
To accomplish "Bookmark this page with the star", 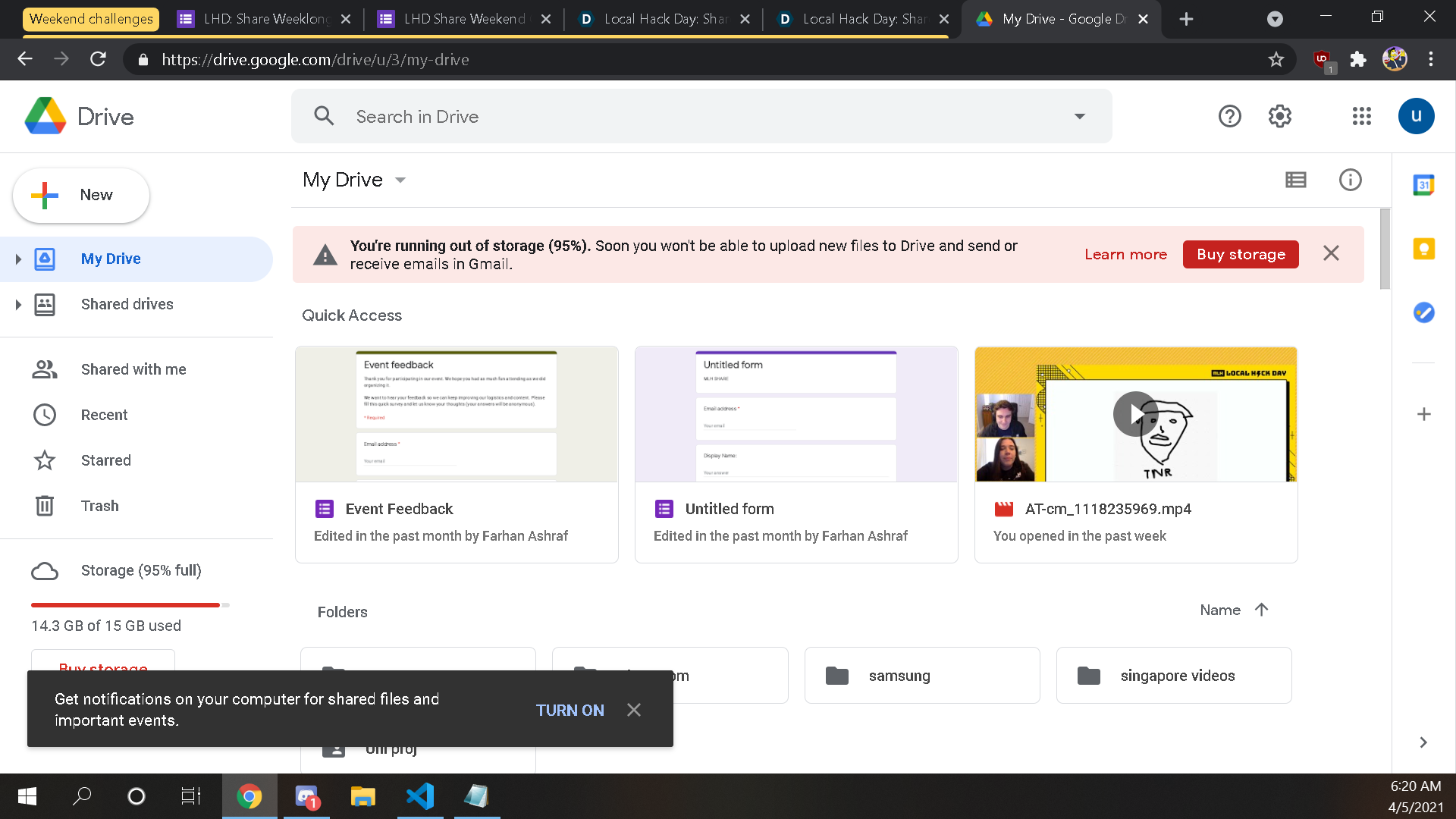I will click(x=1276, y=59).
